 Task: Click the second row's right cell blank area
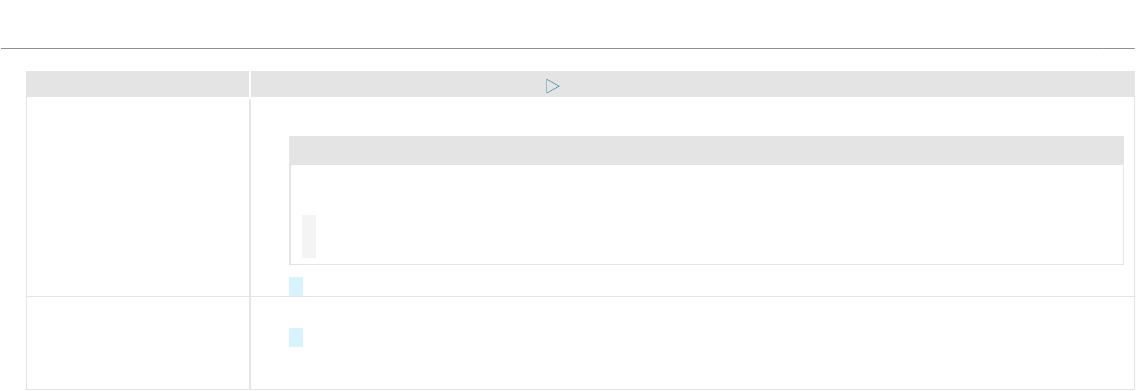[x=691, y=344]
